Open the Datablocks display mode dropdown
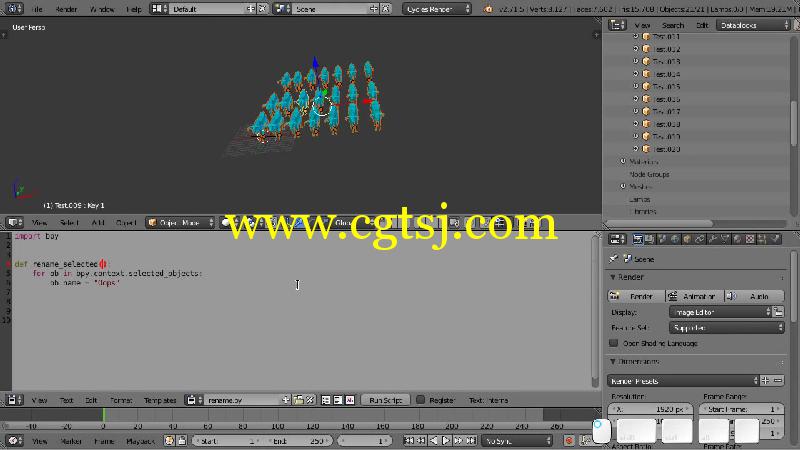Image resolution: width=800 pixels, height=450 pixels. coord(754,25)
